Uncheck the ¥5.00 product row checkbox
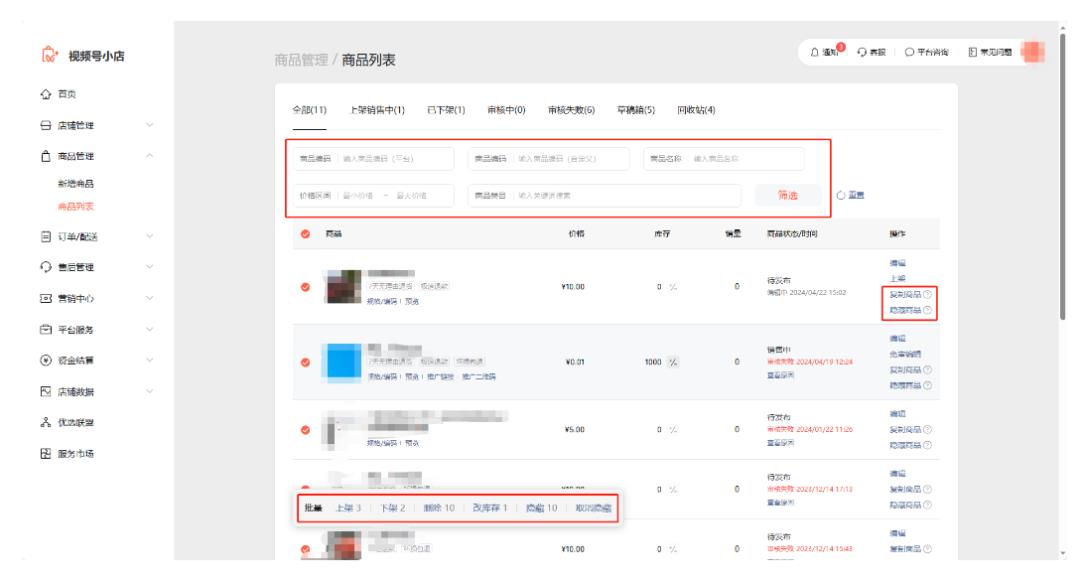The image size is (1080, 583). pos(304,430)
